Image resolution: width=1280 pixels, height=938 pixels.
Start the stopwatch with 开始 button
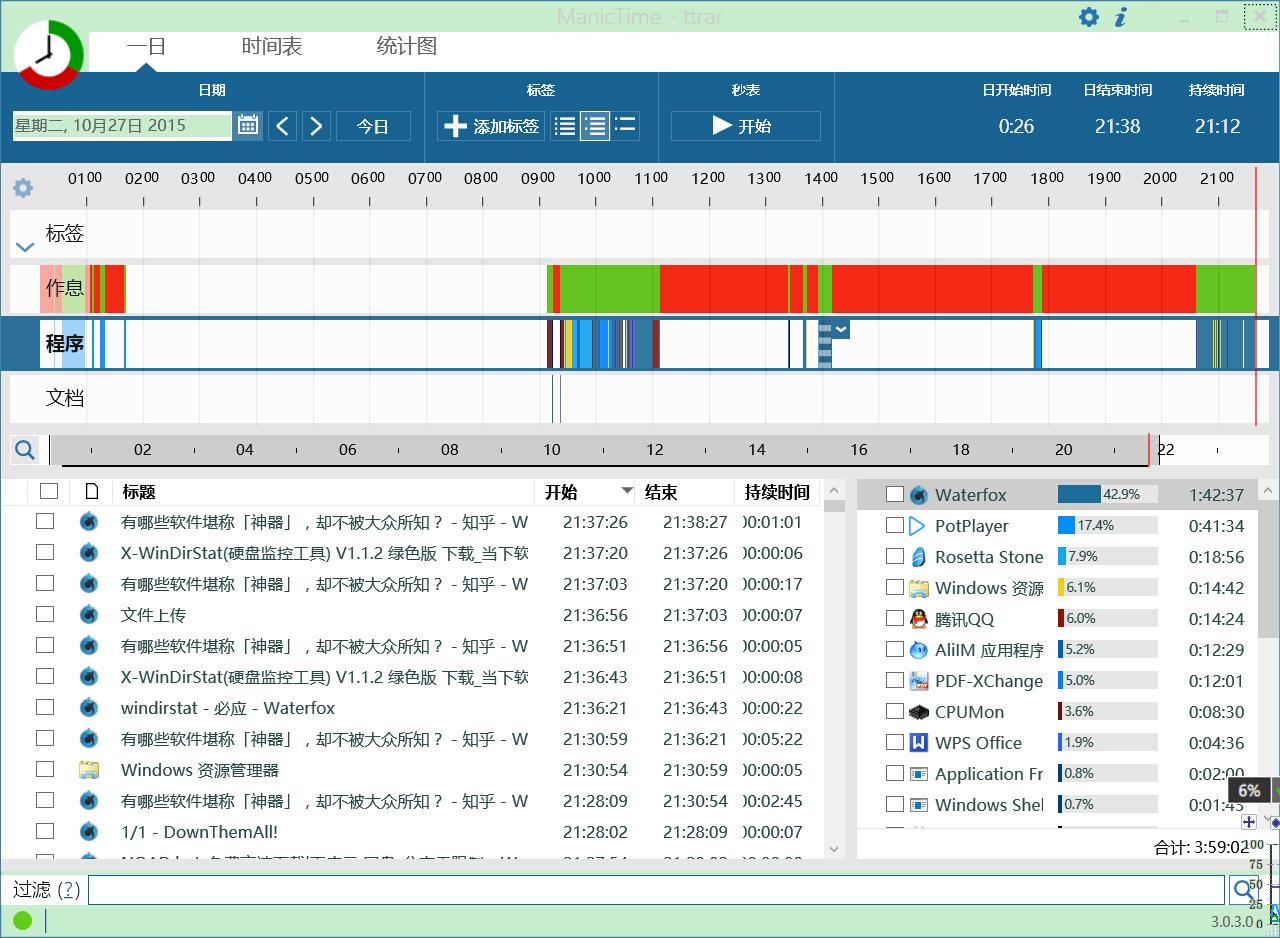(745, 126)
